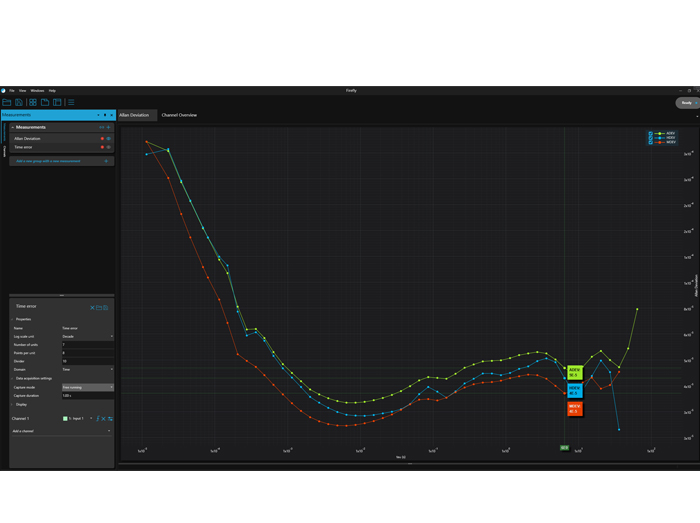Click the four-square grid layout toolbar icon
Viewport: 700px width, 523px height.
[33, 102]
